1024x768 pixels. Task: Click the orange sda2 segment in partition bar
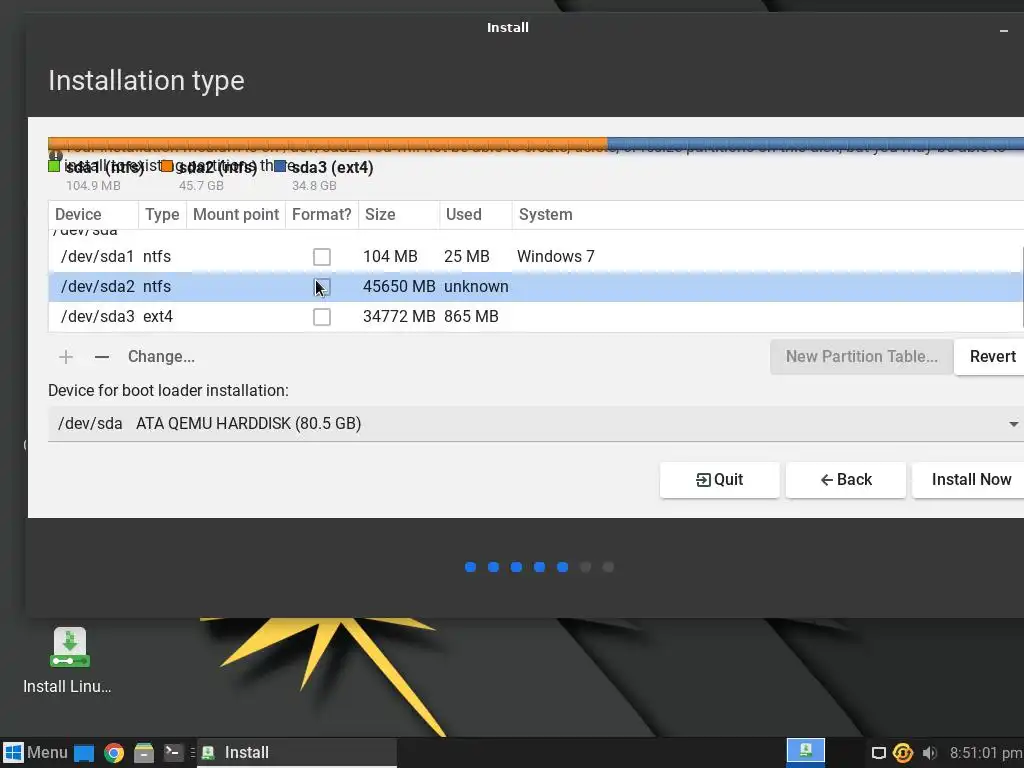(328, 145)
